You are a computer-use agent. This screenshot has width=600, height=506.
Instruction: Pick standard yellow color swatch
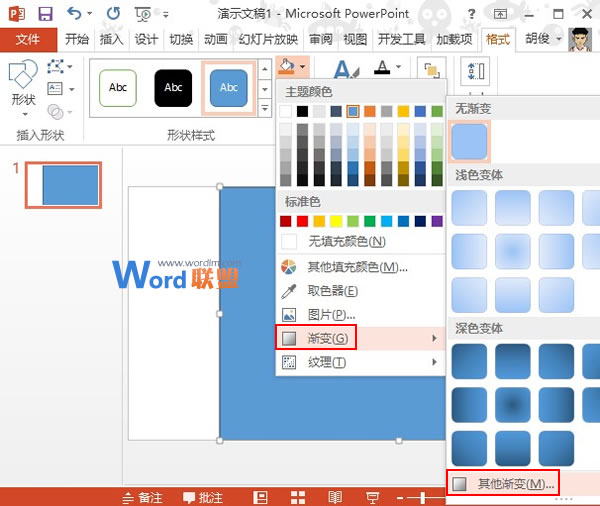336,221
